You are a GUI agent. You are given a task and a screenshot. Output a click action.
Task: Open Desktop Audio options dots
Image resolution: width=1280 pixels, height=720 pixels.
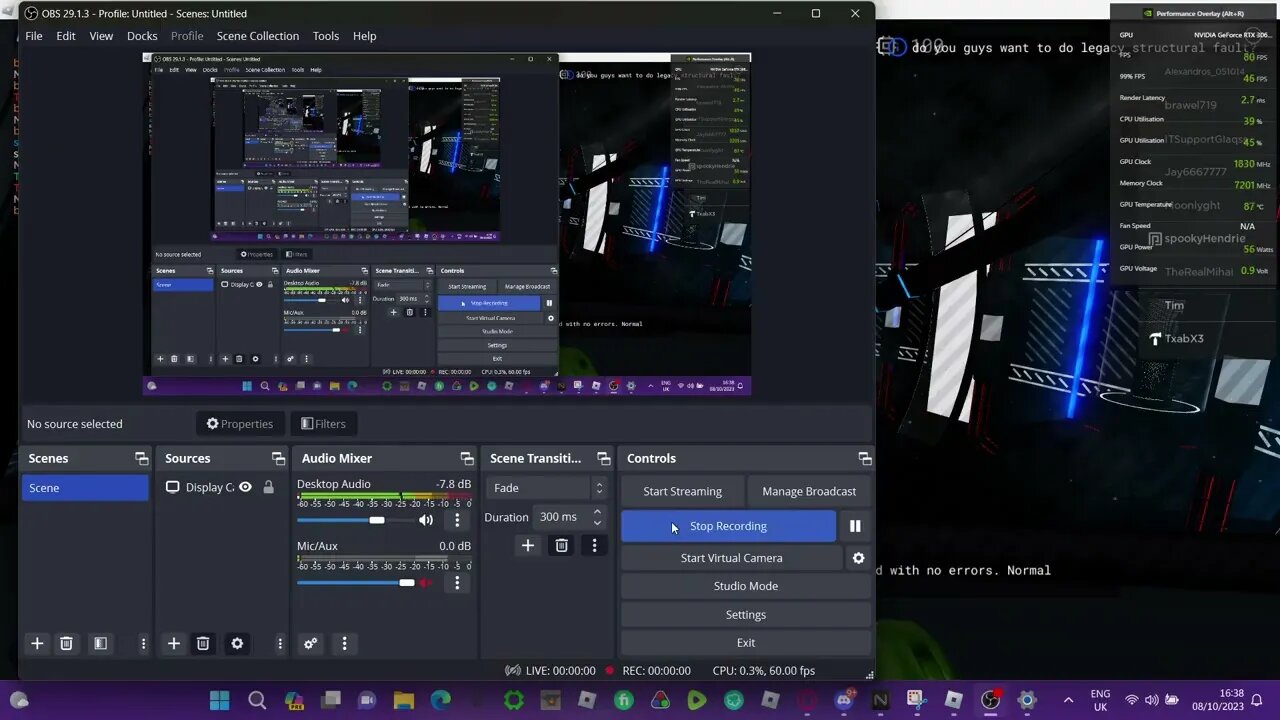[457, 520]
